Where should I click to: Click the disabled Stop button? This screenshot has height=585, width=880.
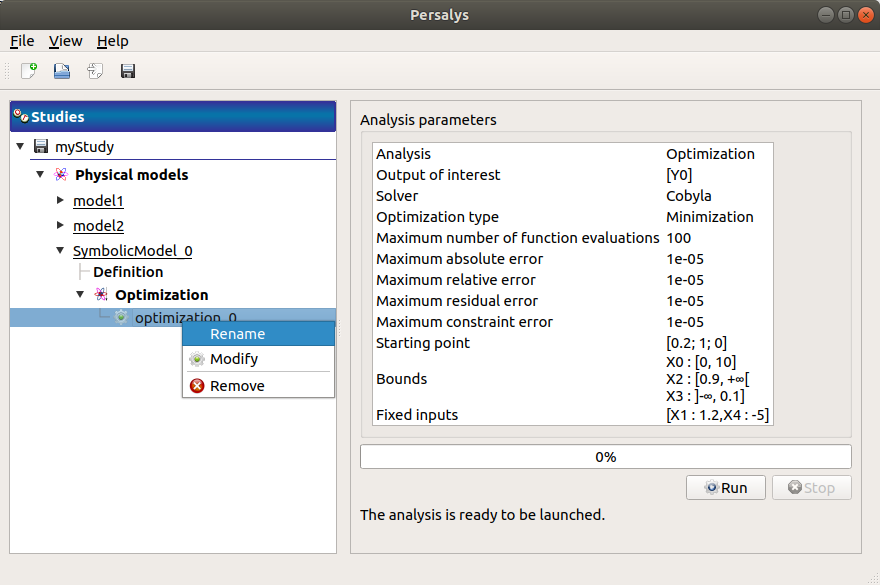click(811, 487)
